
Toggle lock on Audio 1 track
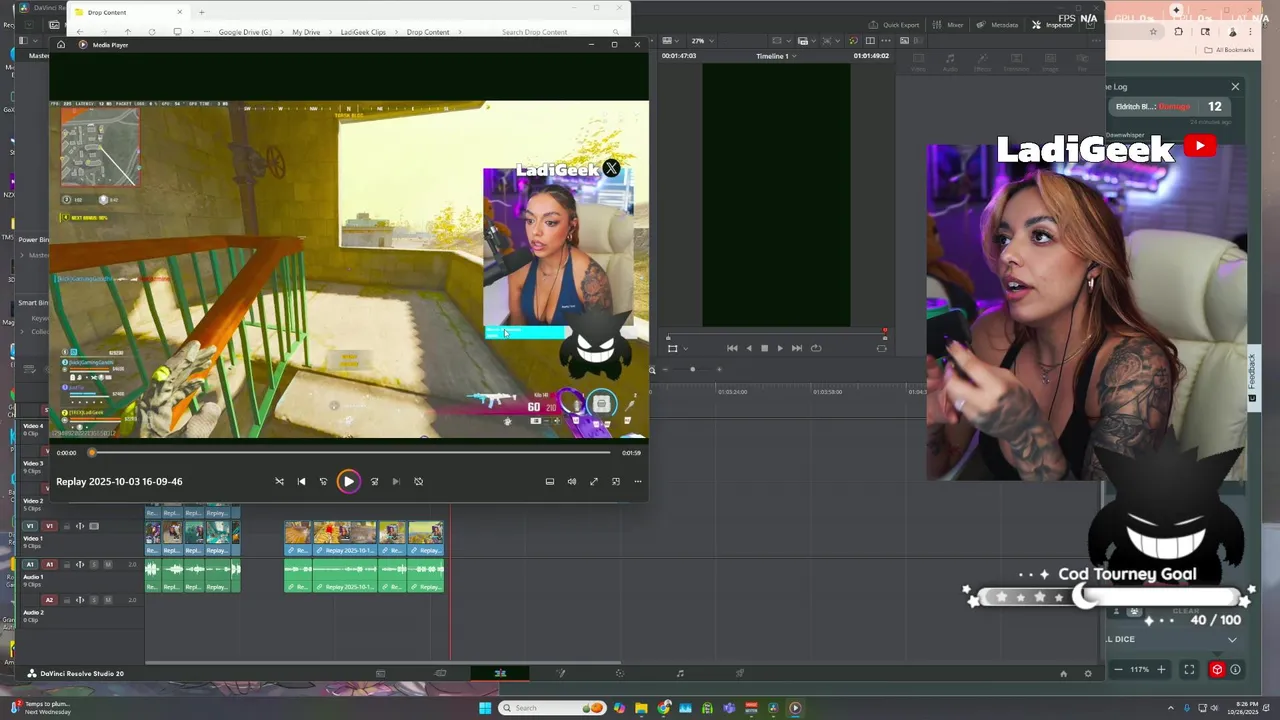click(x=66, y=564)
